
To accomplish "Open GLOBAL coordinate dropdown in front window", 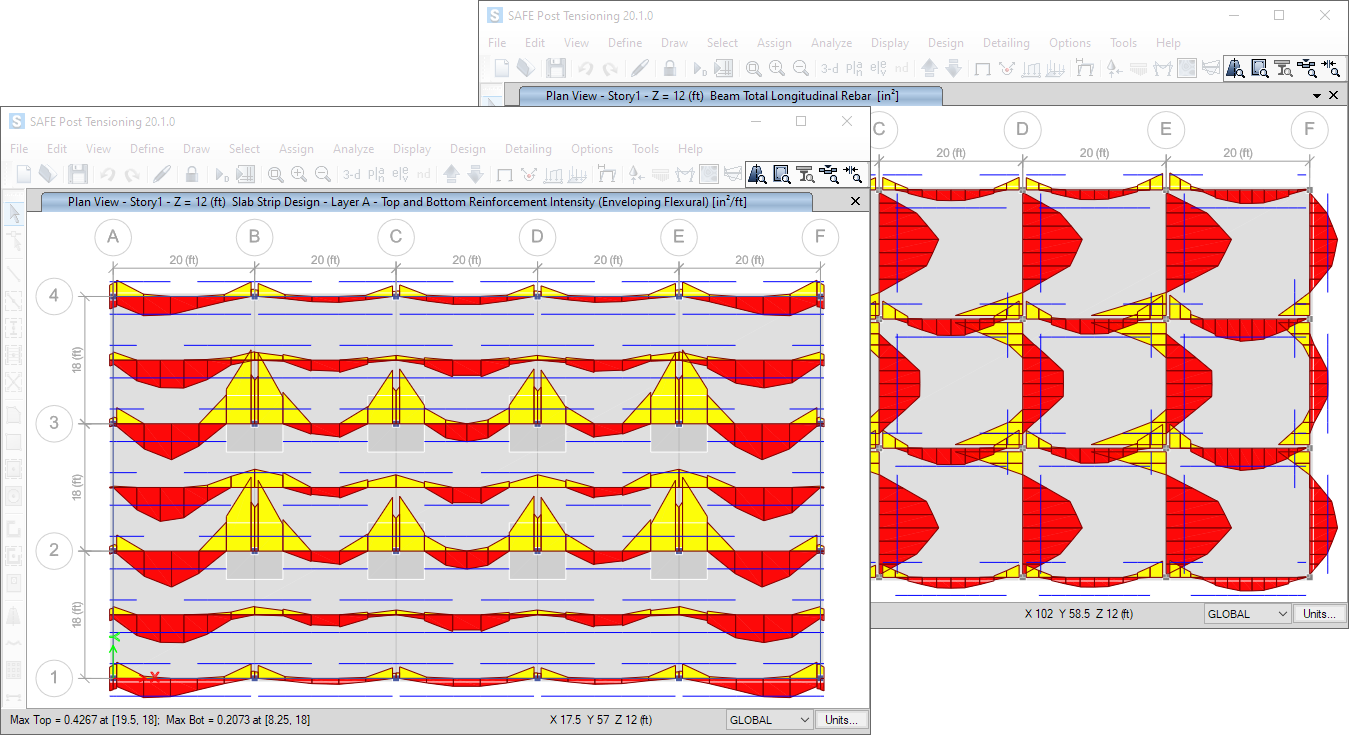I will click(x=769, y=720).
